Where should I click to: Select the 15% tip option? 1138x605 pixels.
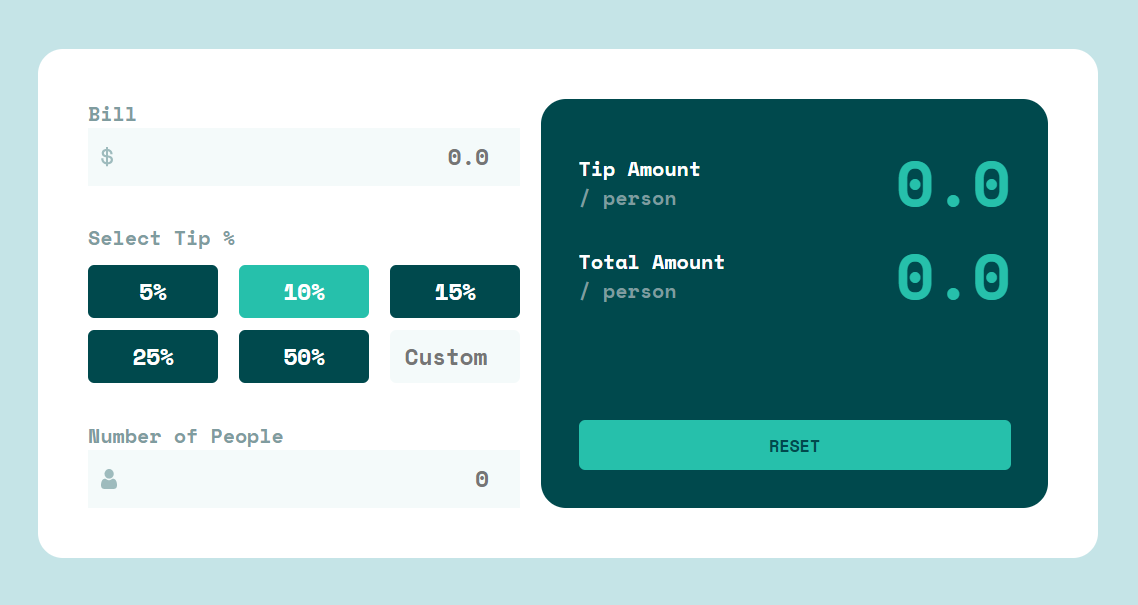point(454,291)
